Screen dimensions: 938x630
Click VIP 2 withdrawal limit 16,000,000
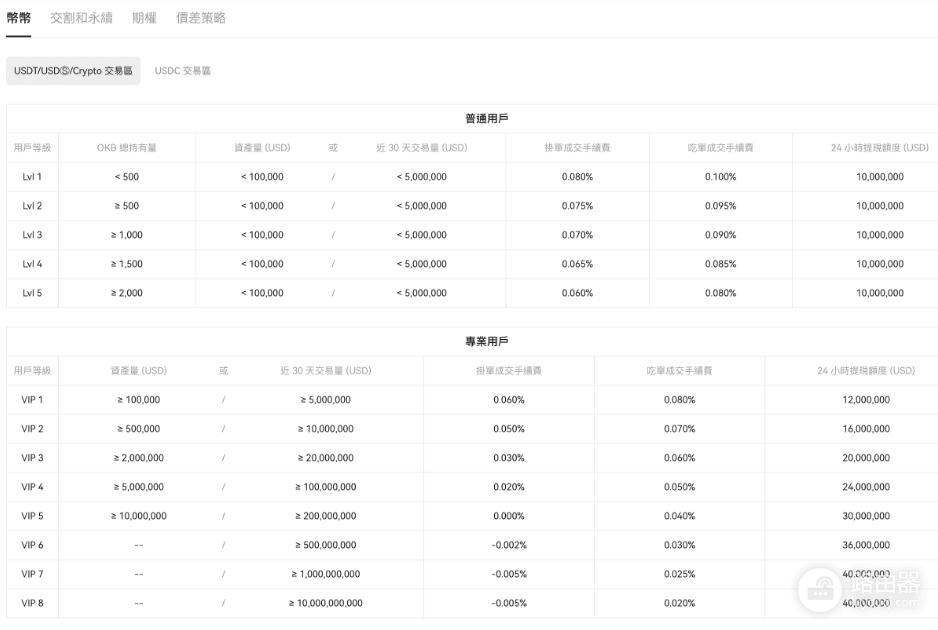[866, 428]
